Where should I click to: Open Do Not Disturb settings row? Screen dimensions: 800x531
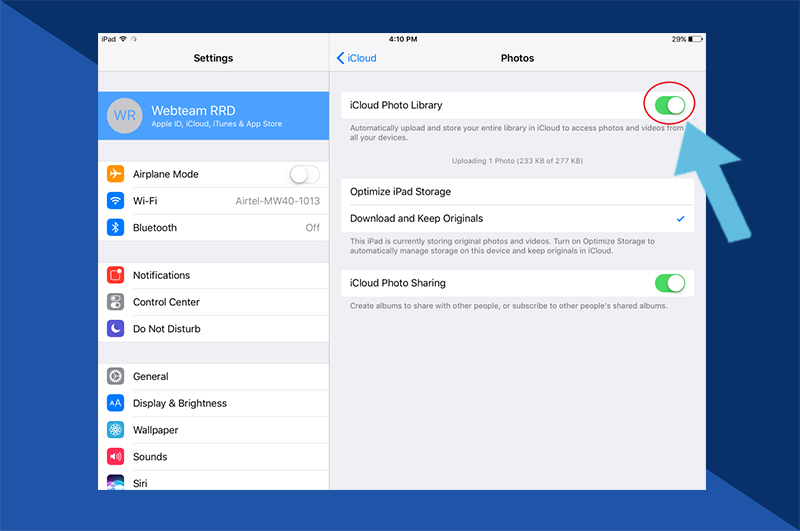coord(213,328)
